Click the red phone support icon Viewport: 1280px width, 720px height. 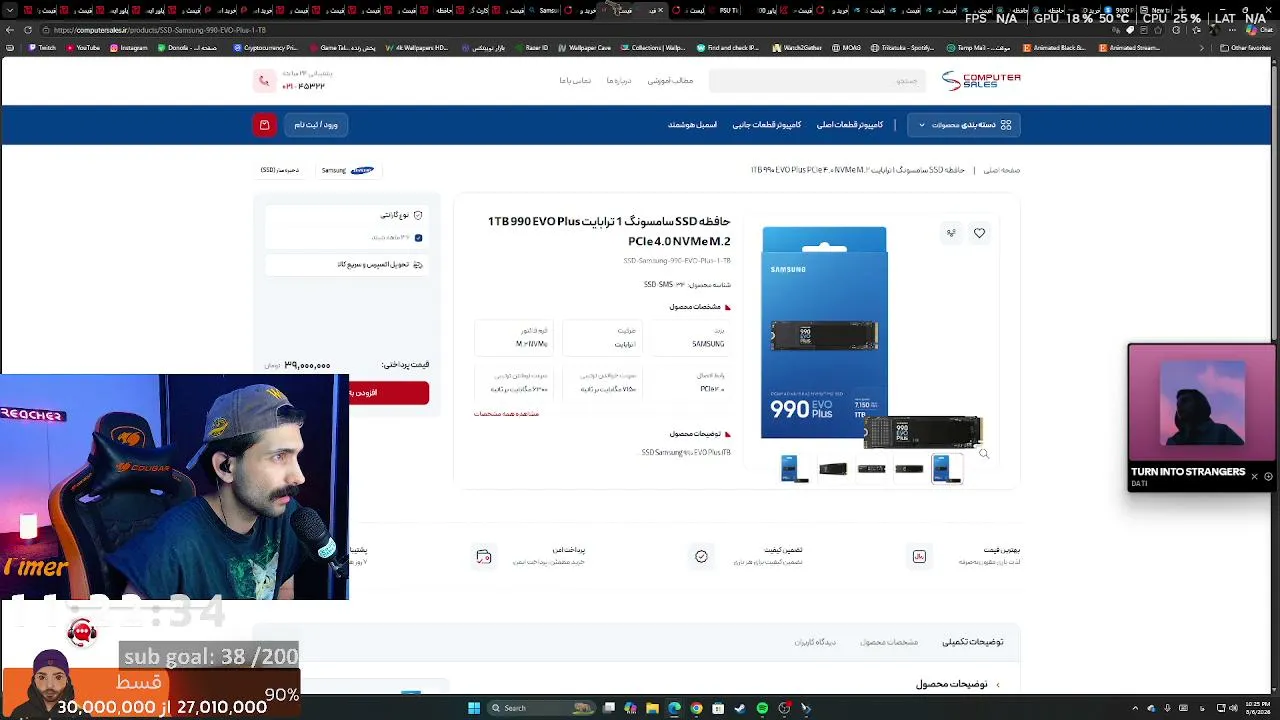coord(264,81)
